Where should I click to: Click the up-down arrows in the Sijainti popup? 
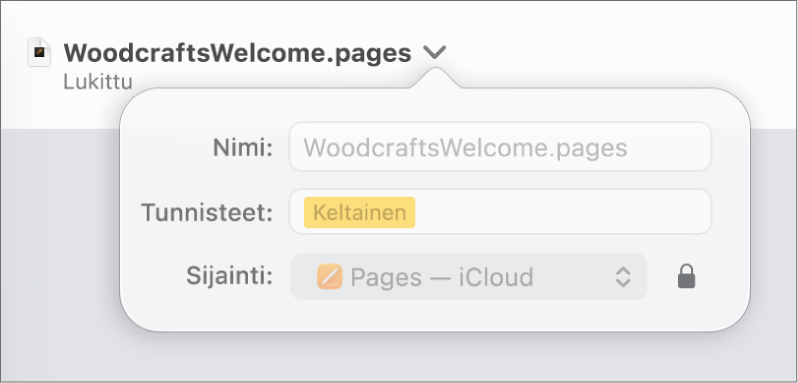pyautogui.click(x=623, y=277)
